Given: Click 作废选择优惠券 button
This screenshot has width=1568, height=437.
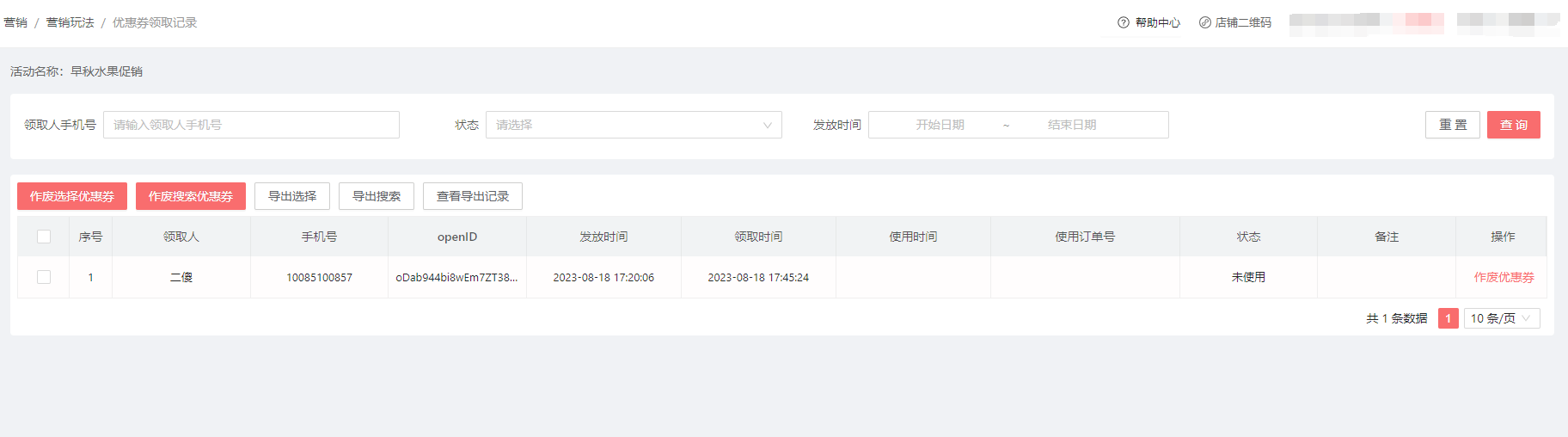Looking at the screenshot, I should click(x=72, y=196).
